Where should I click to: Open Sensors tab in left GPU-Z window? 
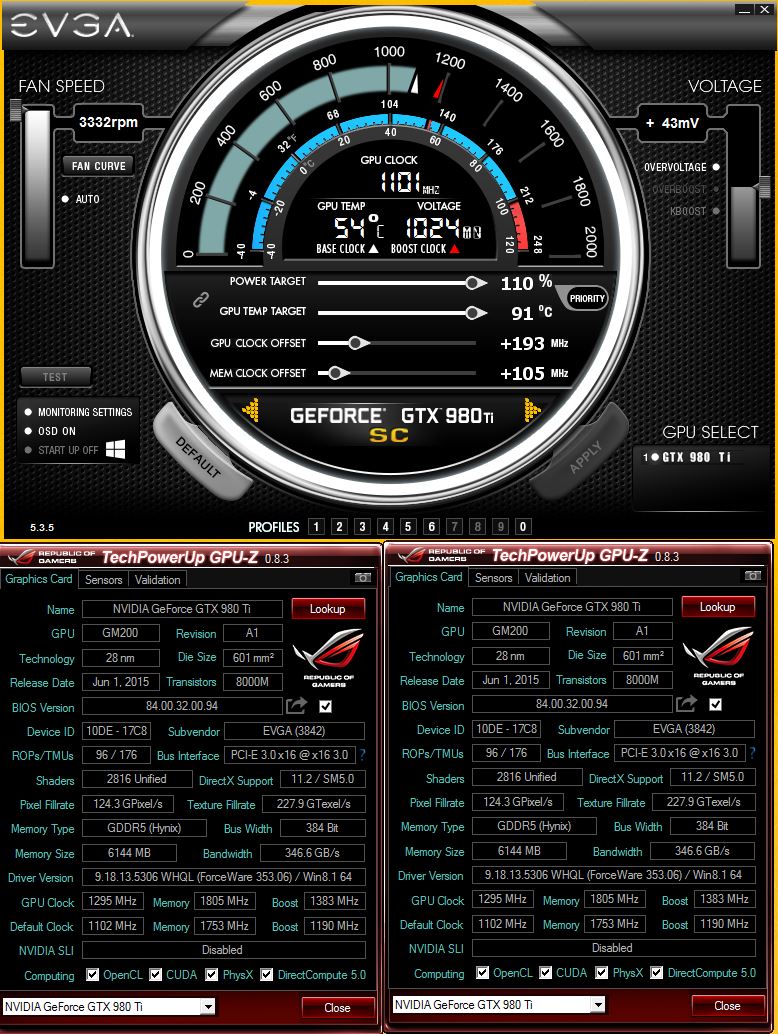(104, 580)
